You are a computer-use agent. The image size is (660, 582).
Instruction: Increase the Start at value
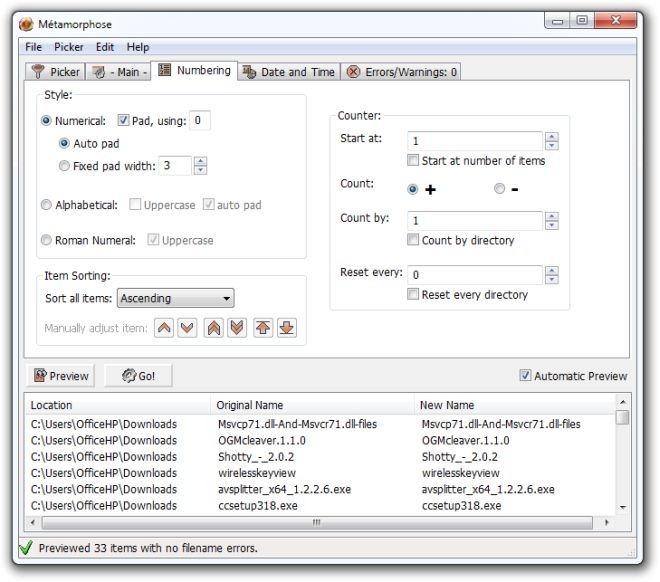[551, 136]
